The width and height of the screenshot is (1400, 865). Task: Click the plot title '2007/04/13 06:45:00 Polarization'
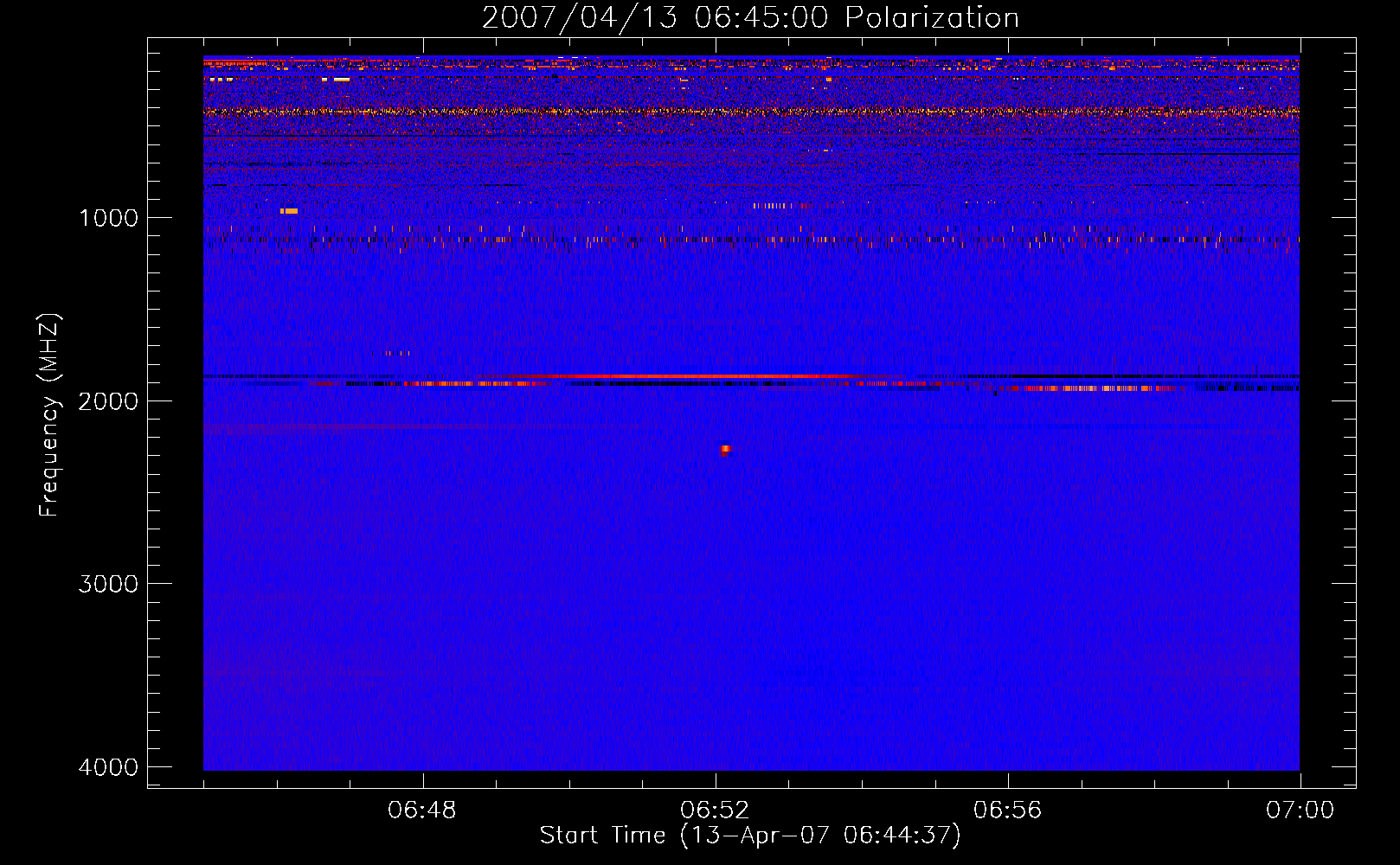point(750,17)
